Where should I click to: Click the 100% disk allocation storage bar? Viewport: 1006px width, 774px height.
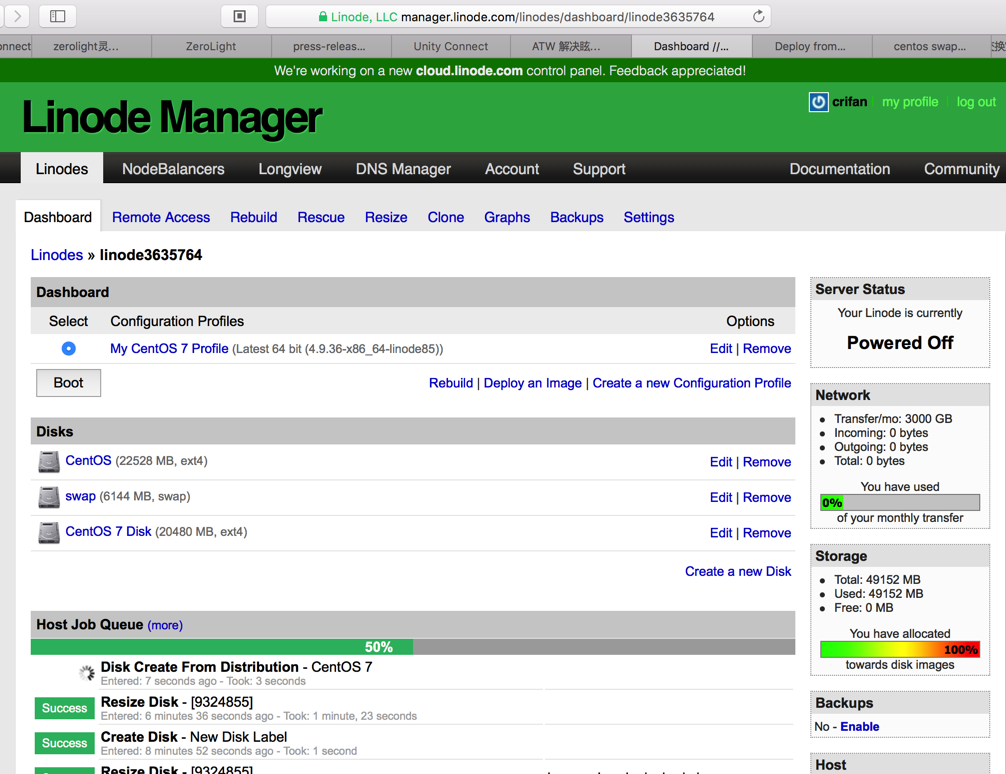click(899, 649)
